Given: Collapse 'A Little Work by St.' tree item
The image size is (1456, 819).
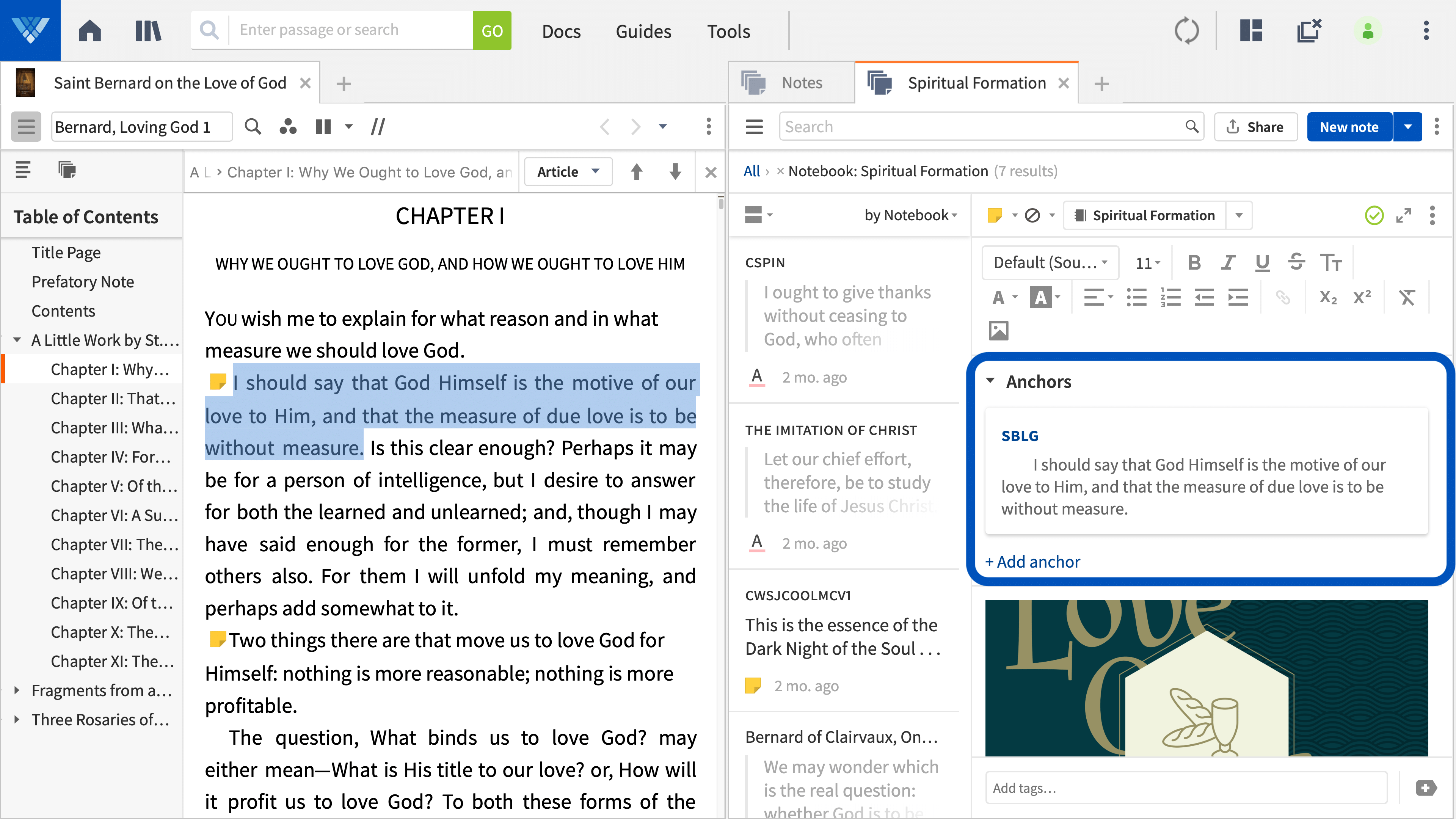Looking at the screenshot, I should pos(17,340).
